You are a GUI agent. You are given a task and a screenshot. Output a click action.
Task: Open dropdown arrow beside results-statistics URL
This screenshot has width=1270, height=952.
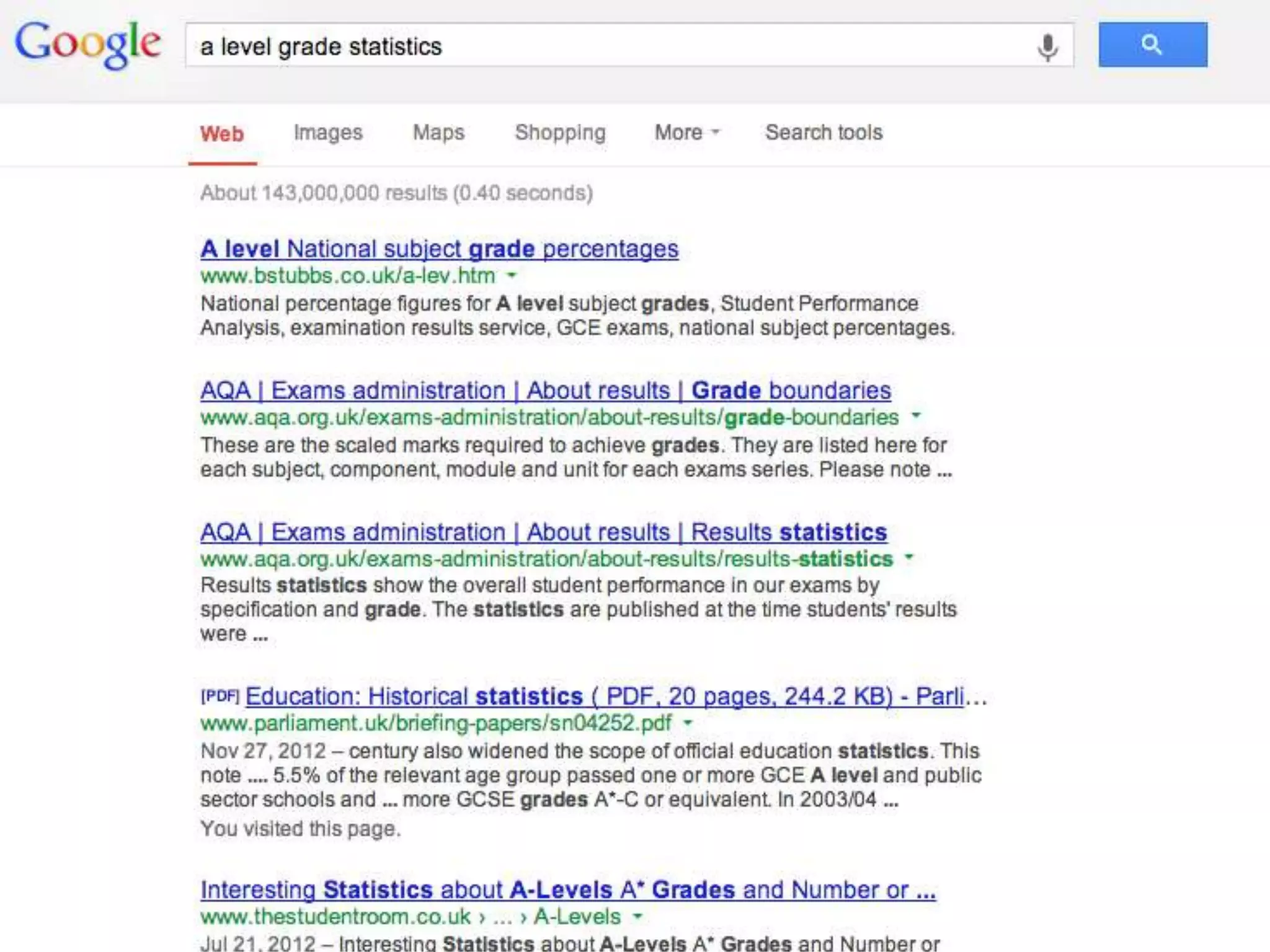909,557
